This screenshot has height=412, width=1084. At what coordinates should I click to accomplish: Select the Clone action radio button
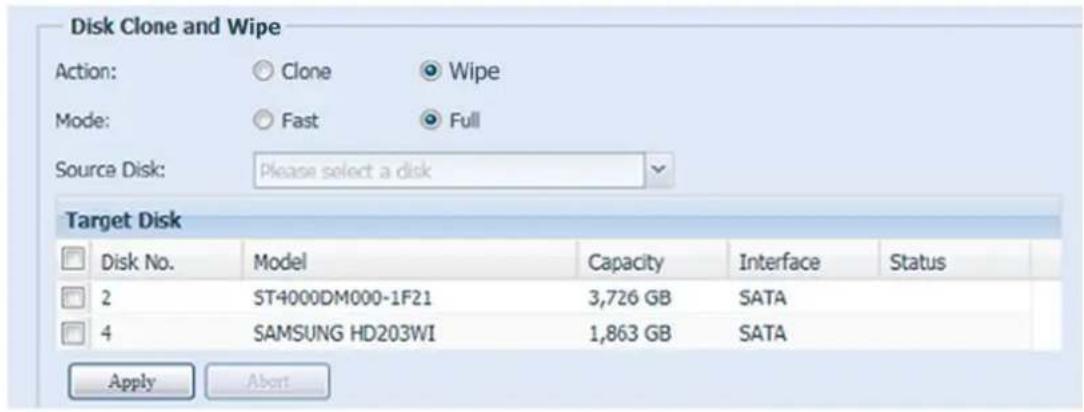[x=260, y=73]
